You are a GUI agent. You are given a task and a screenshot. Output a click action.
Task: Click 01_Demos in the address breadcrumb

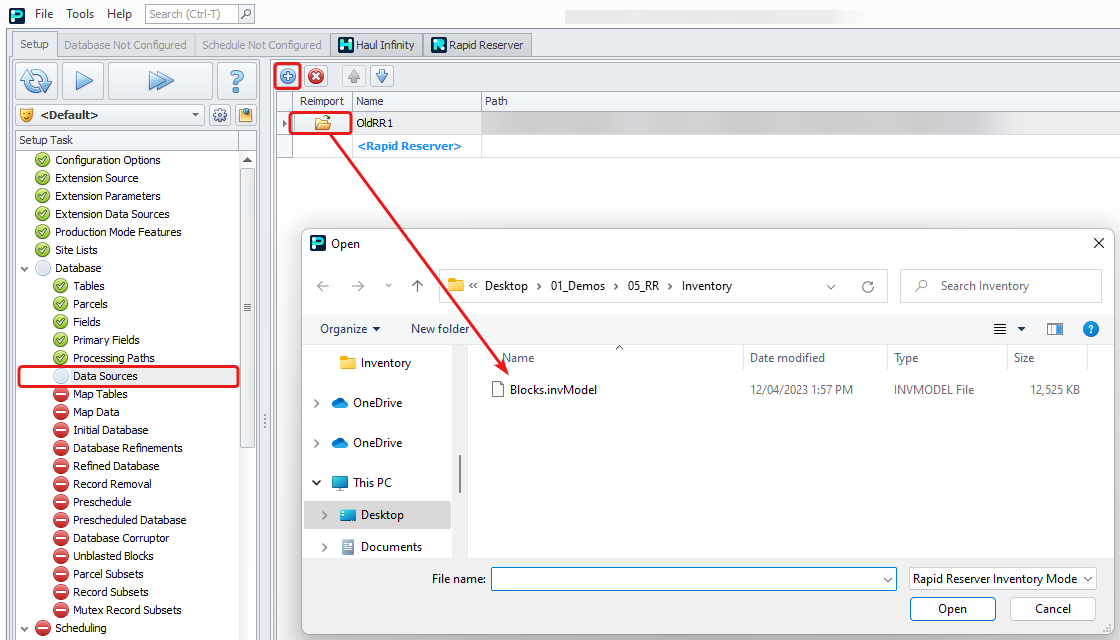(x=578, y=286)
